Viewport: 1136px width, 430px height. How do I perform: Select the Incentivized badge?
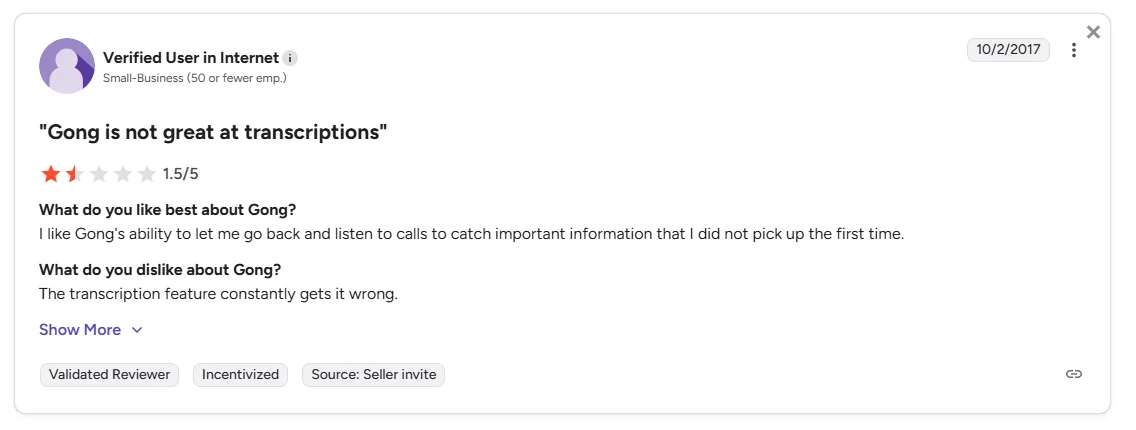click(240, 375)
